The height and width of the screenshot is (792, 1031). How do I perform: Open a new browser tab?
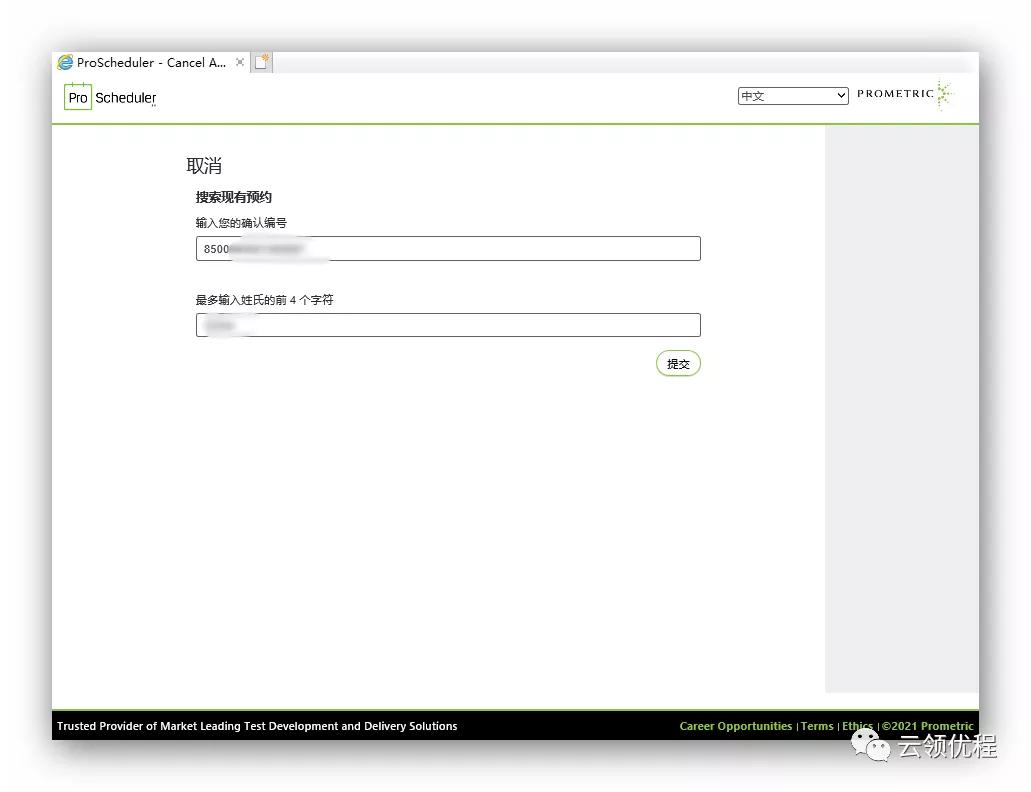pos(262,62)
